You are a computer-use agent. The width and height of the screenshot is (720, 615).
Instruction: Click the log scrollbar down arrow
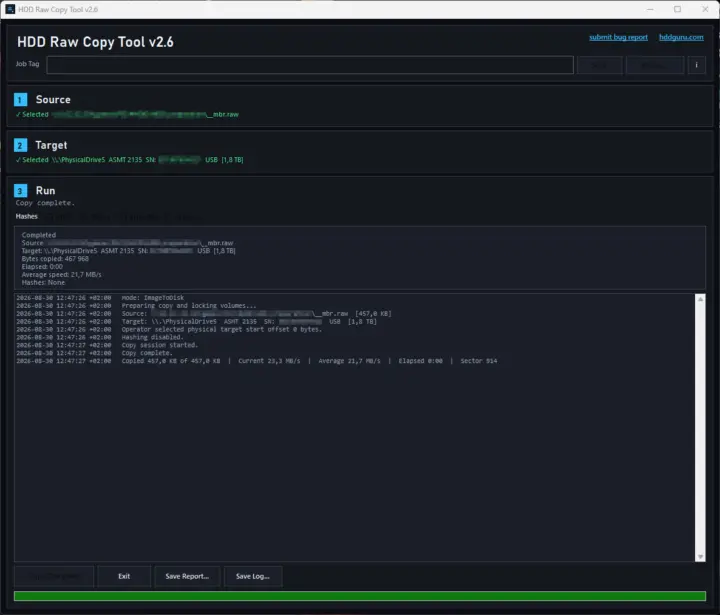[x=700, y=557]
